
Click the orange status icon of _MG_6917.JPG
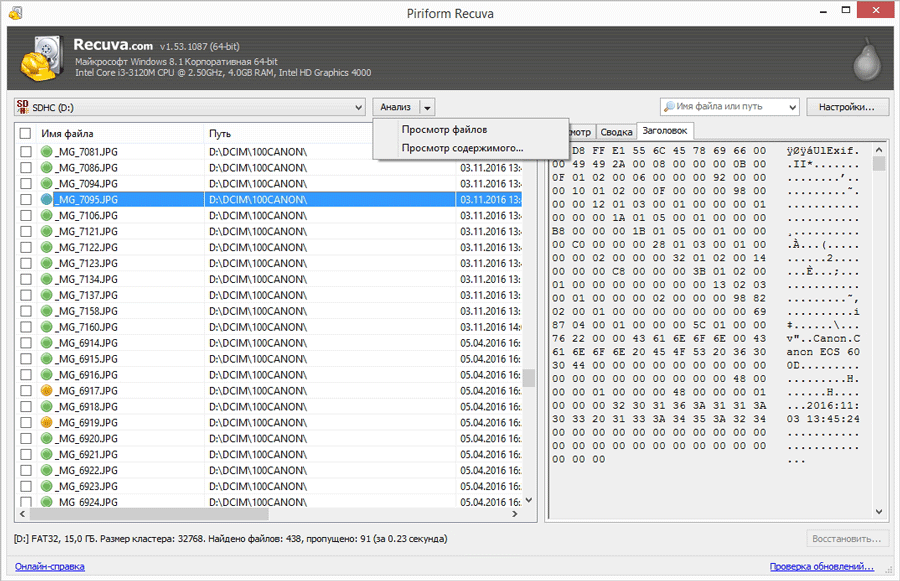pos(46,391)
